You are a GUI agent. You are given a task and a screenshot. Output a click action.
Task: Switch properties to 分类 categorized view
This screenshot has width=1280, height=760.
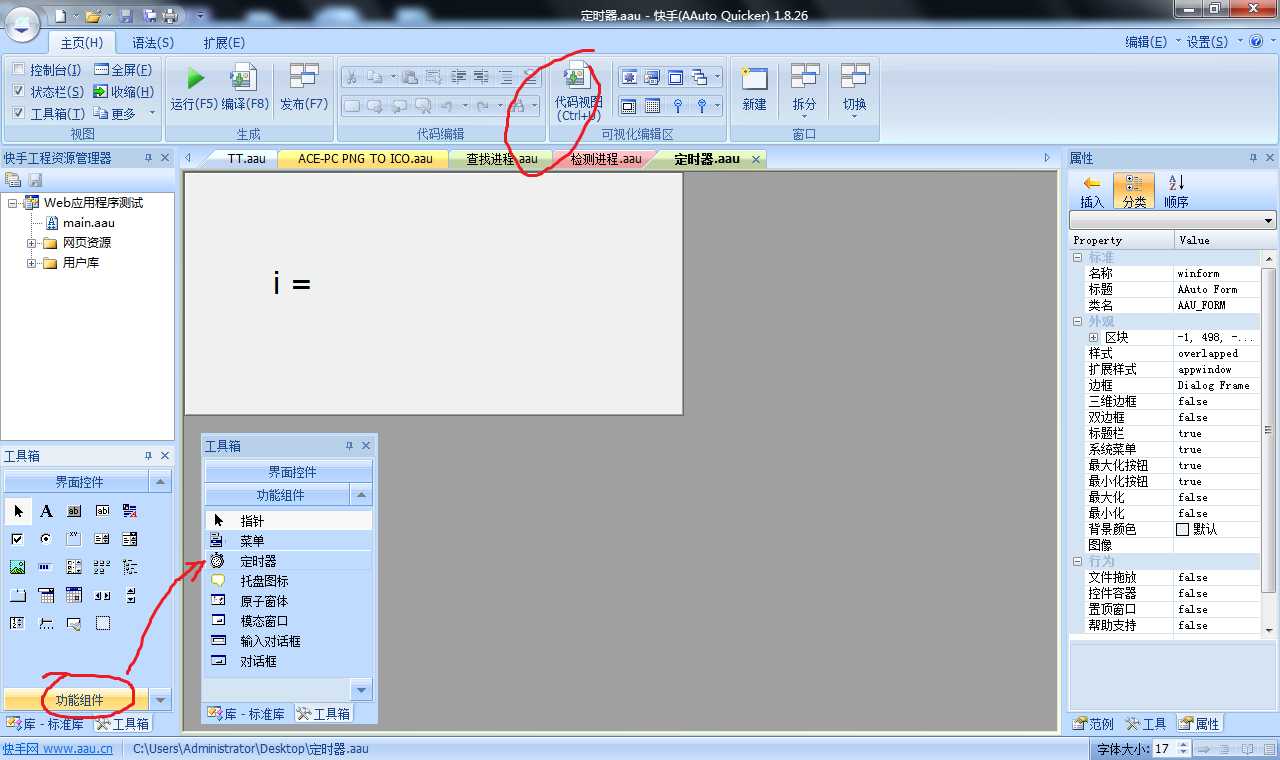point(1133,191)
